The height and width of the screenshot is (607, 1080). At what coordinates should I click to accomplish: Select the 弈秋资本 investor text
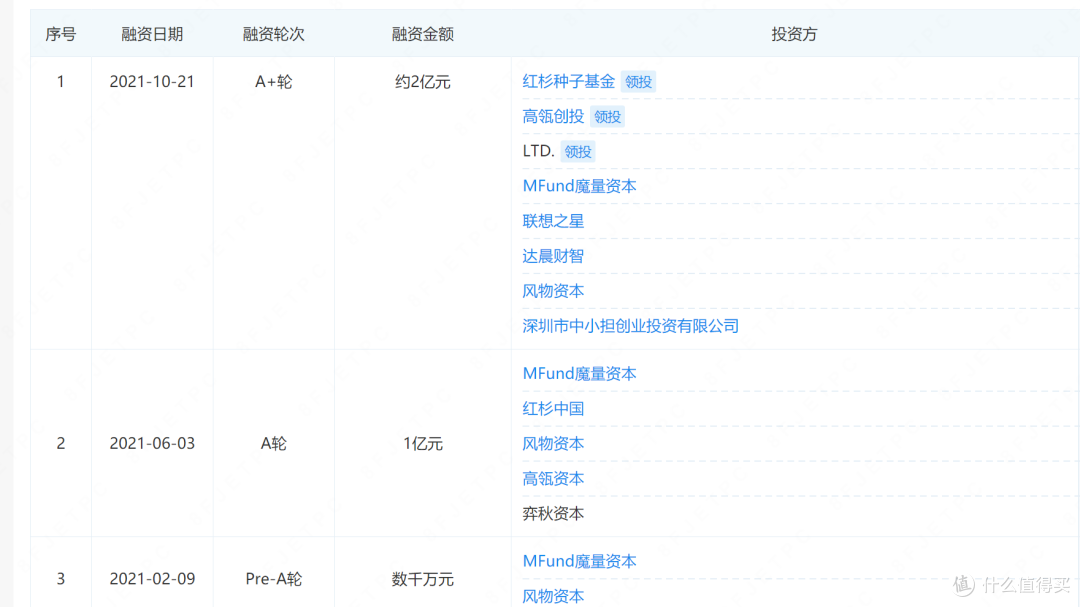(x=553, y=513)
